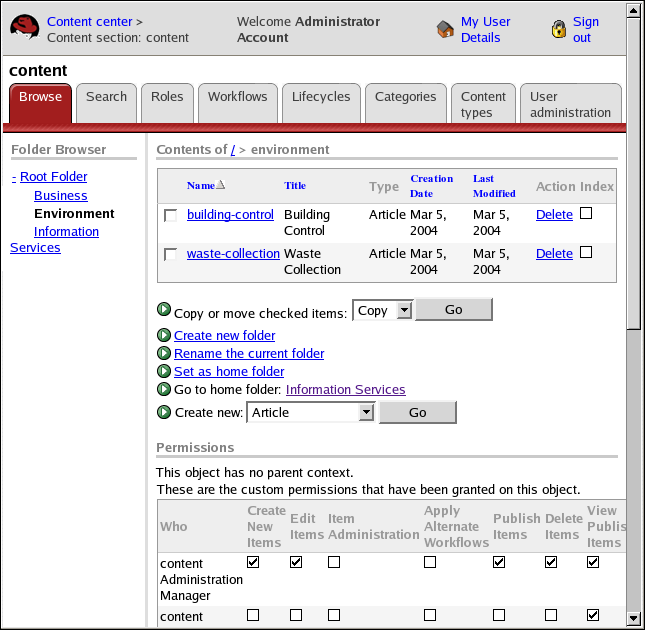This screenshot has width=645, height=630.
Task: Click Go button next to Copy dropdown
Action: pyautogui.click(x=454, y=309)
